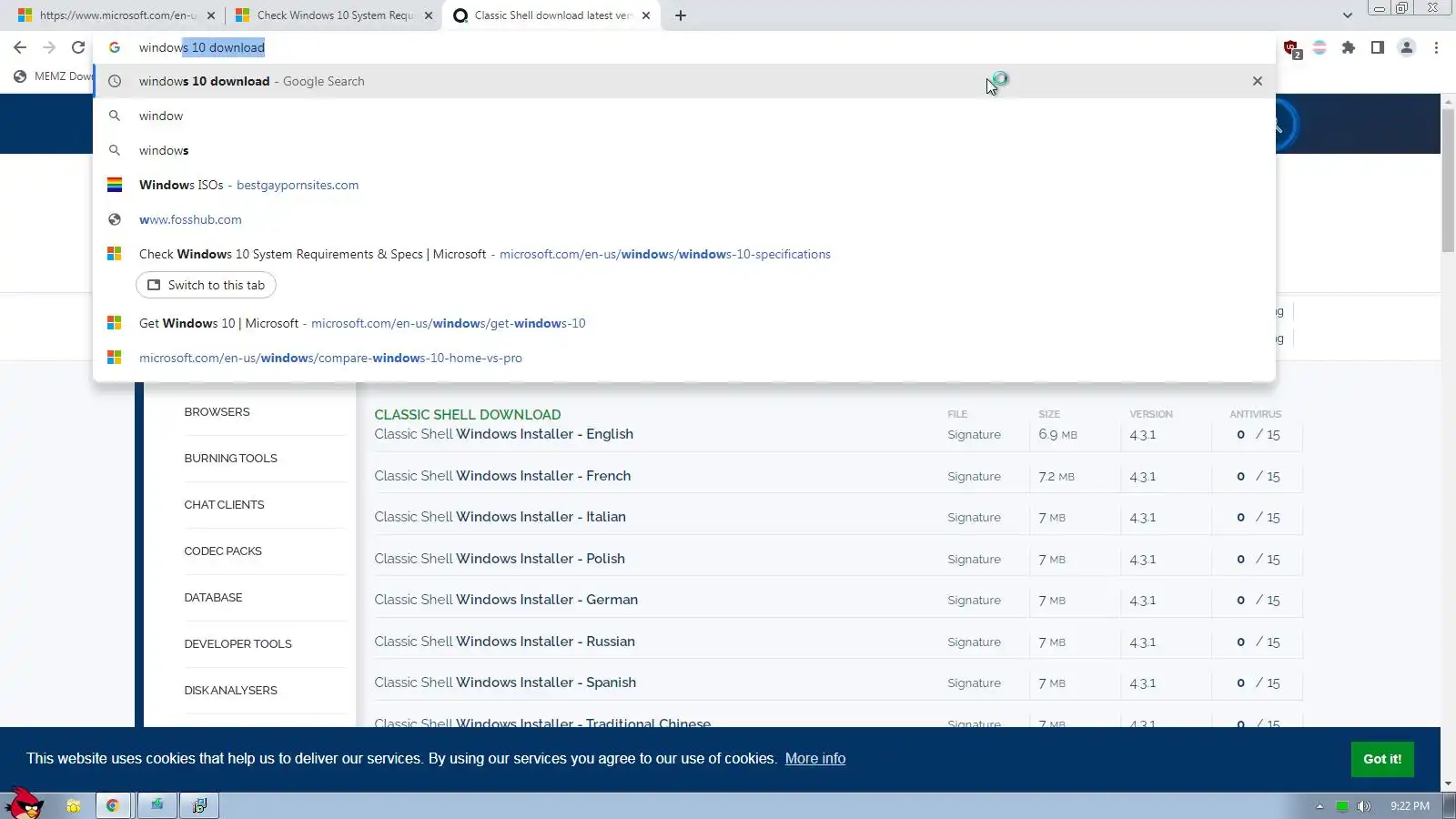Viewport: 1456px width, 819px height.
Task: Open the DATABASE category
Action: tap(213, 598)
